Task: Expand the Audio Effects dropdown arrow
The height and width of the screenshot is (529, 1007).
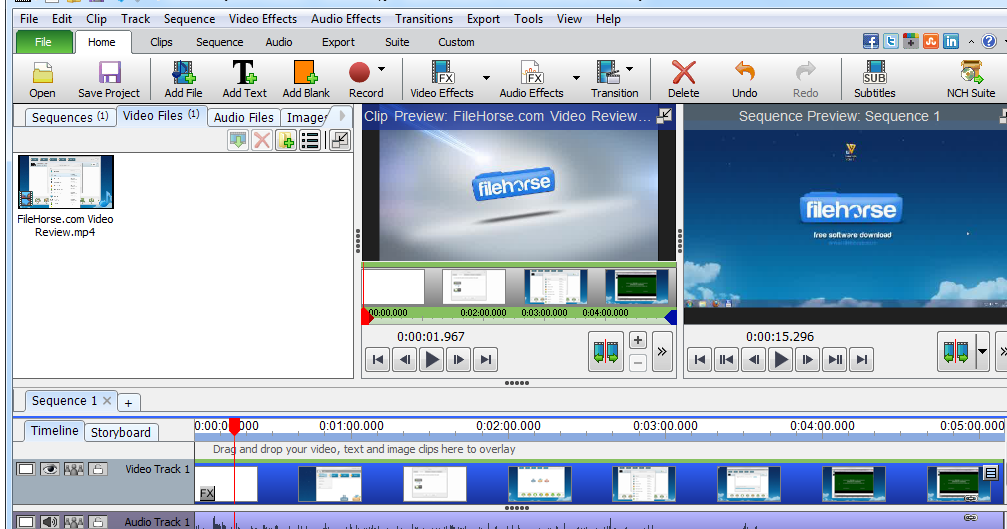Action: click(x=576, y=78)
